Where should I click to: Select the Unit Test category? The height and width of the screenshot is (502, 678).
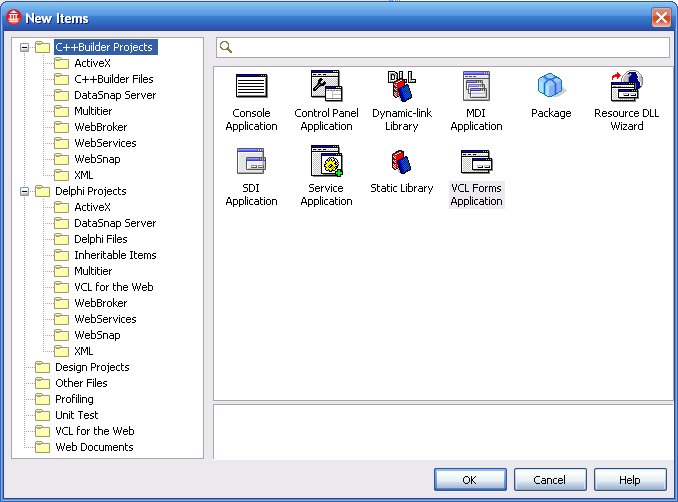[x=77, y=415]
